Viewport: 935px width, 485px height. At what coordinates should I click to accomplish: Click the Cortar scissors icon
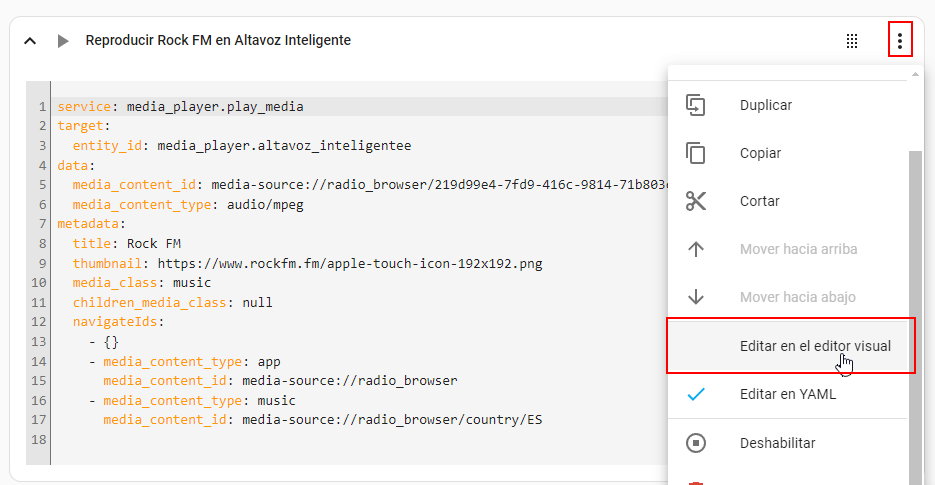[696, 201]
